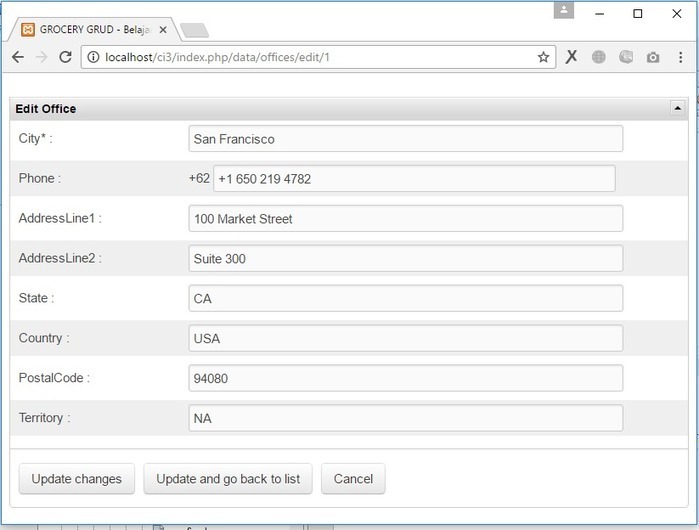699x530 pixels.
Task: Focus the City field with San Francisco
Action: click(x=405, y=139)
